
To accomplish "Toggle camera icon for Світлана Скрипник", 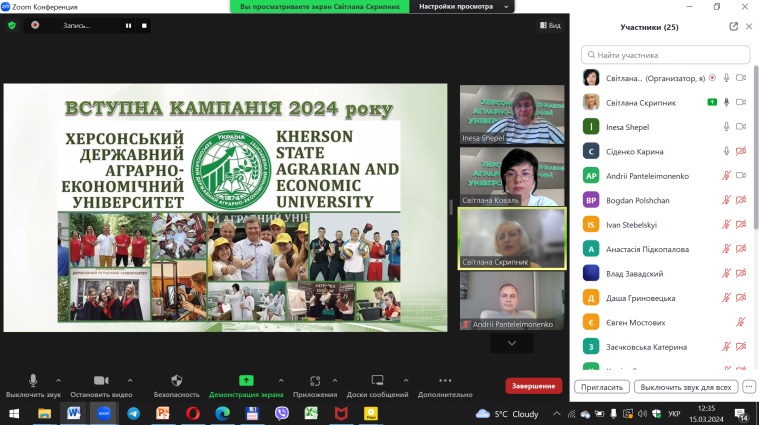I will 741,102.
